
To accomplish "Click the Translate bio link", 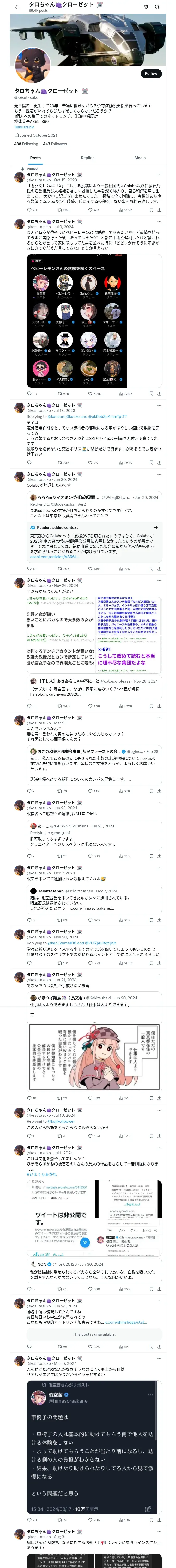I will click(x=24, y=127).
